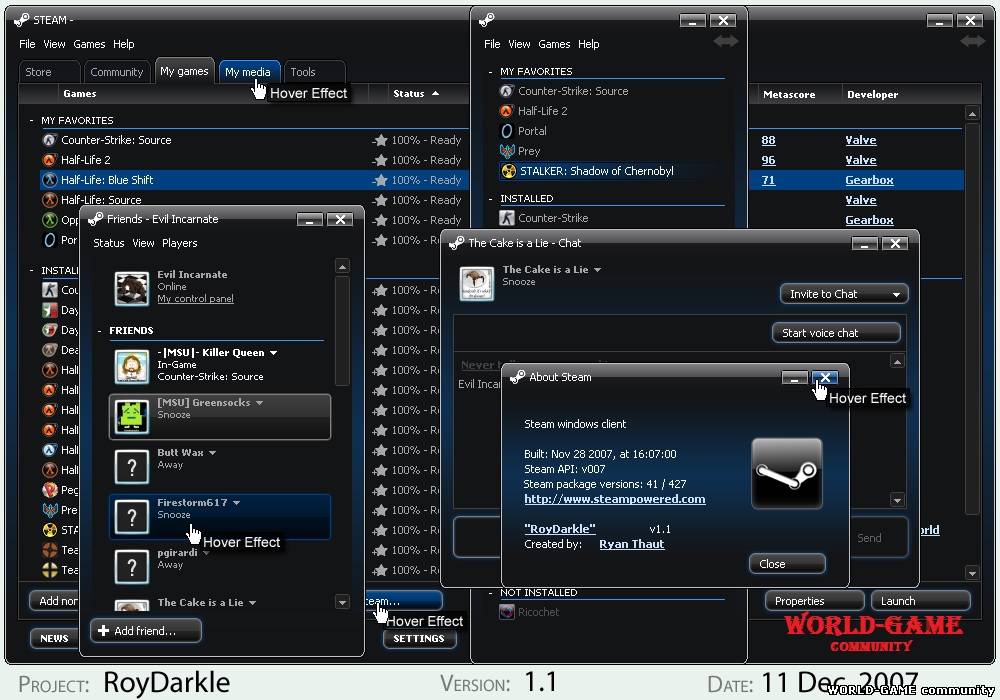Click the Properties button
Screen dimensions: 1000x700
click(814, 601)
